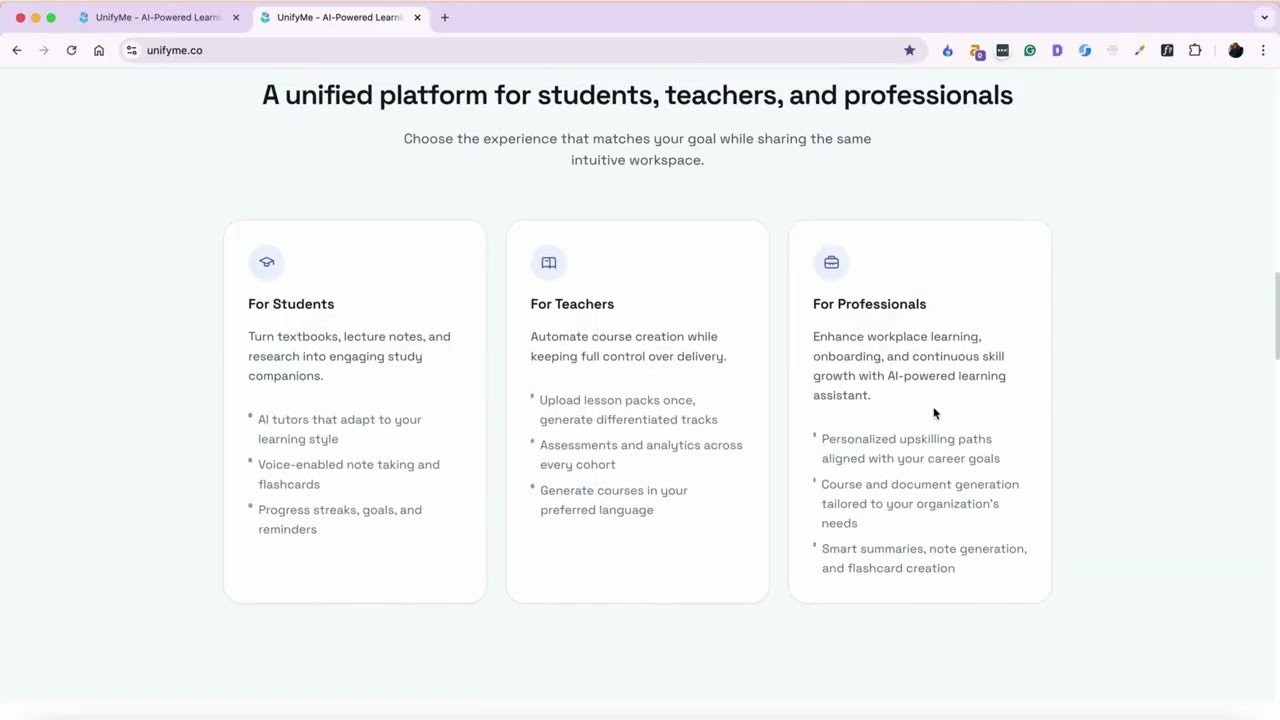This screenshot has width=1280, height=720.
Task: Reload the page
Action: click(71, 50)
